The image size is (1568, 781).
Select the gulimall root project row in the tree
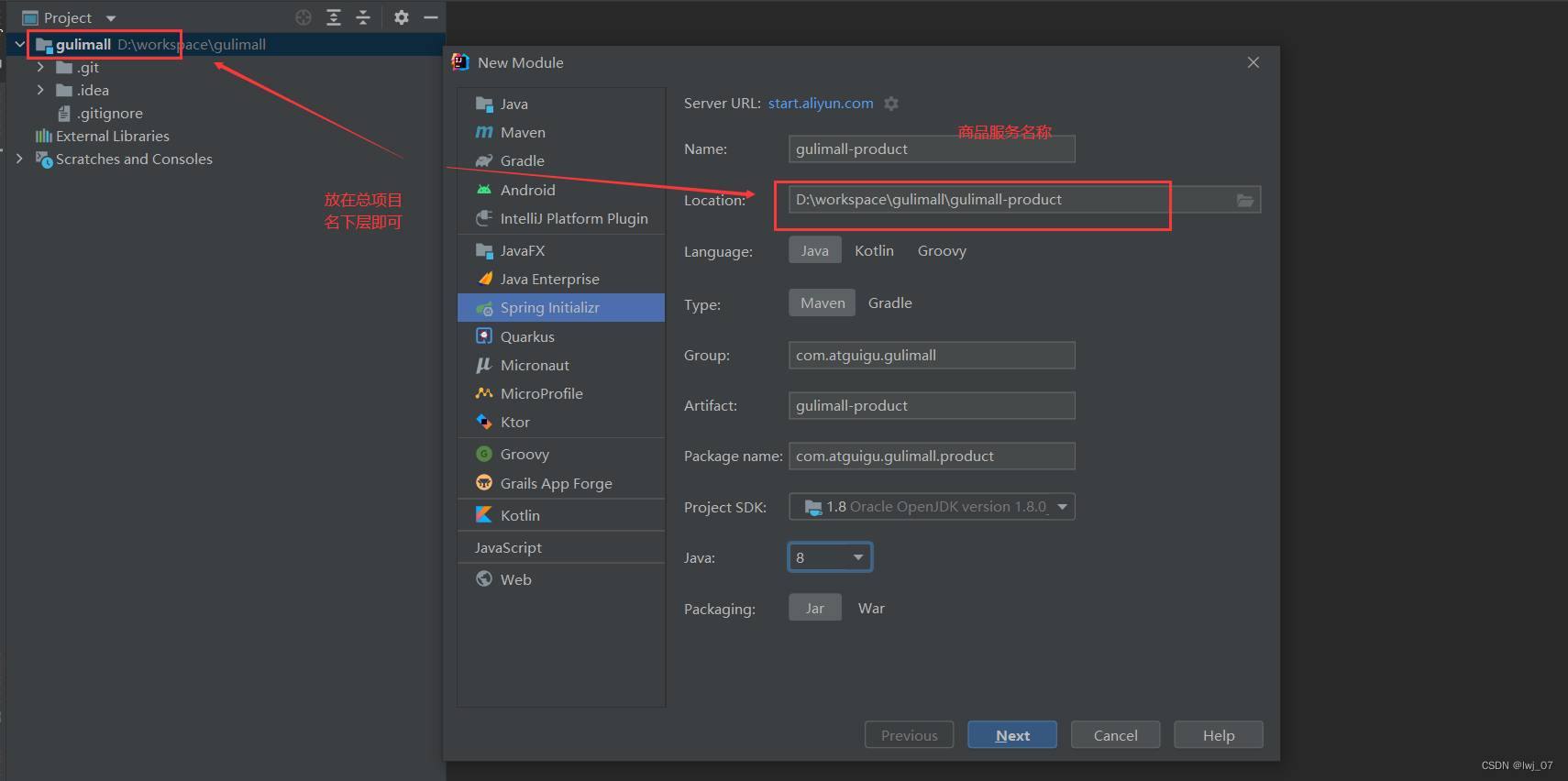pos(226,44)
